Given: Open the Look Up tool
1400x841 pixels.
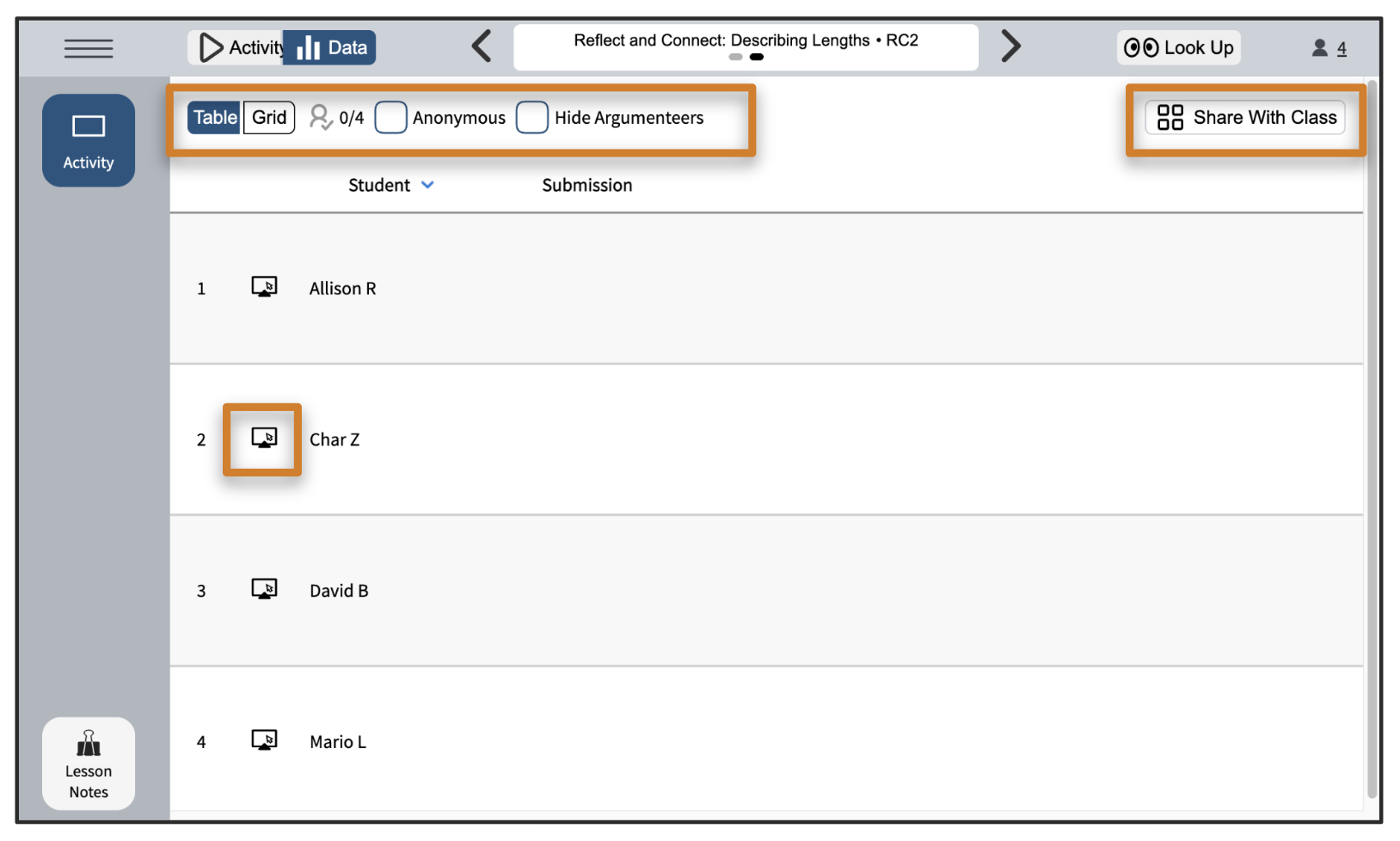Looking at the screenshot, I should (1178, 47).
